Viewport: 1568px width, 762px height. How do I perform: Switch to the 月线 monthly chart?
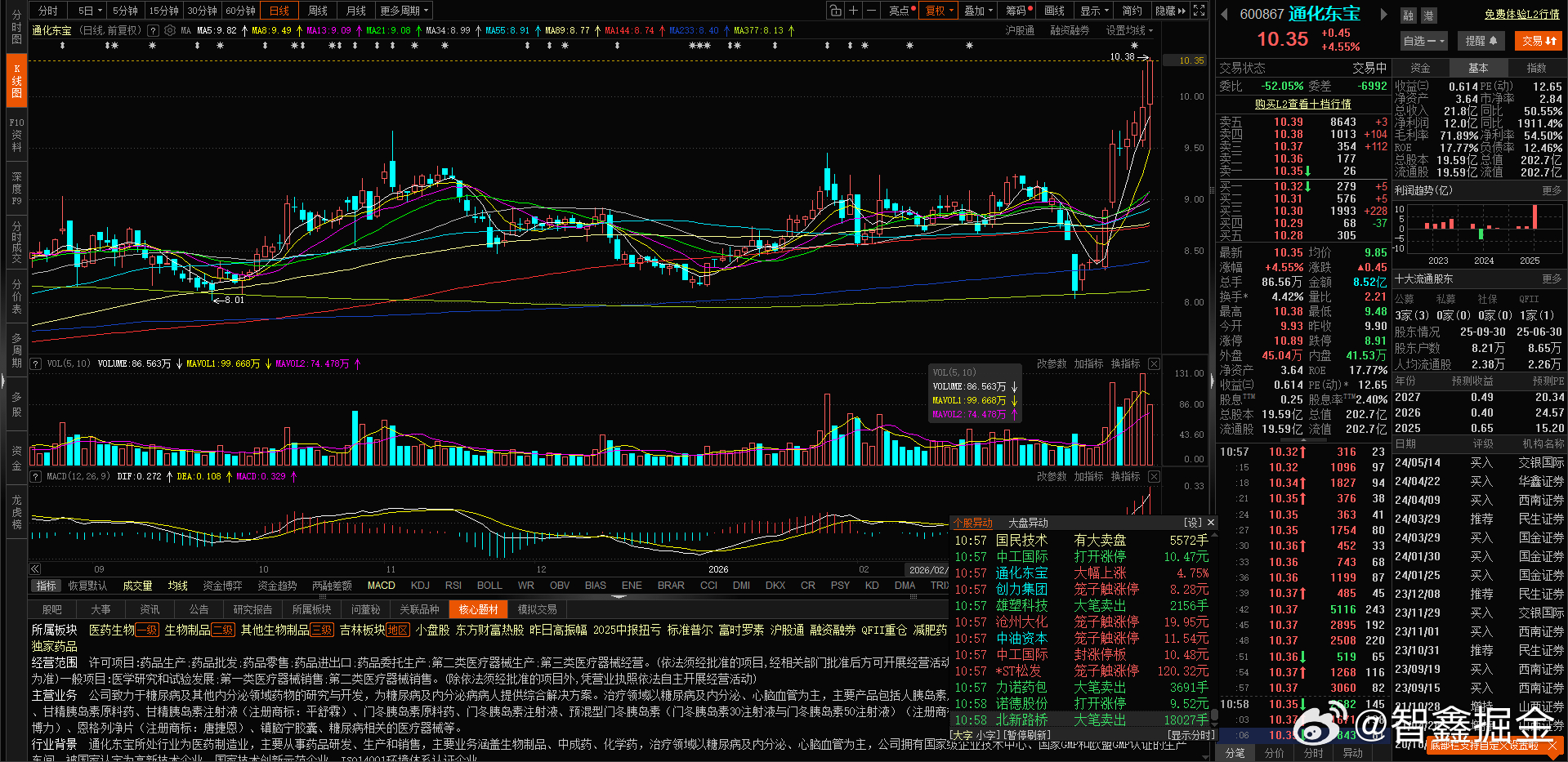pos(355,11)
